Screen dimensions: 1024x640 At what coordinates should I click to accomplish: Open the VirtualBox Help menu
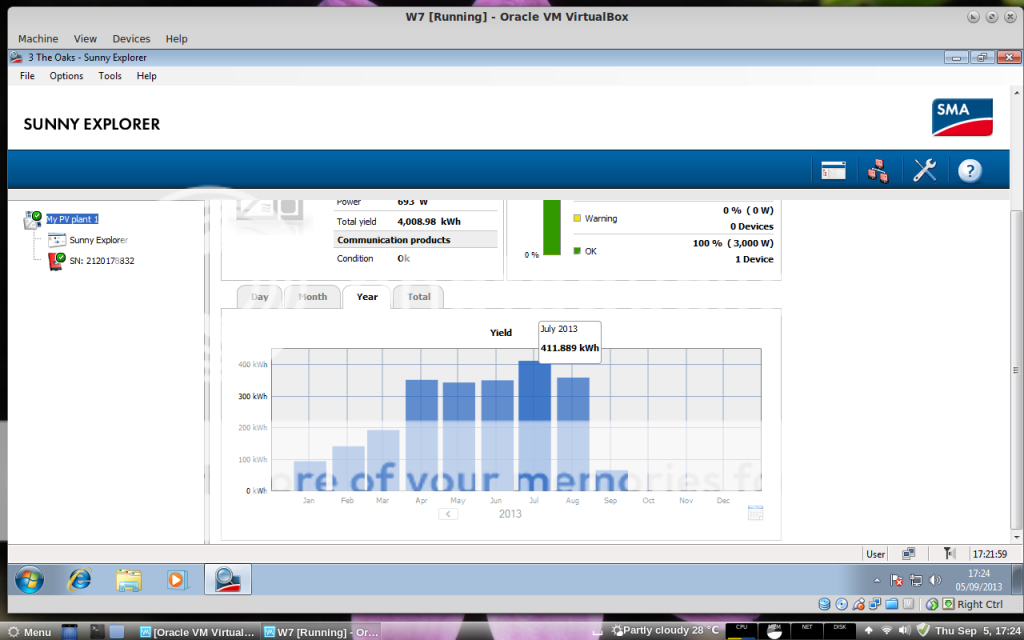point(176,39)
